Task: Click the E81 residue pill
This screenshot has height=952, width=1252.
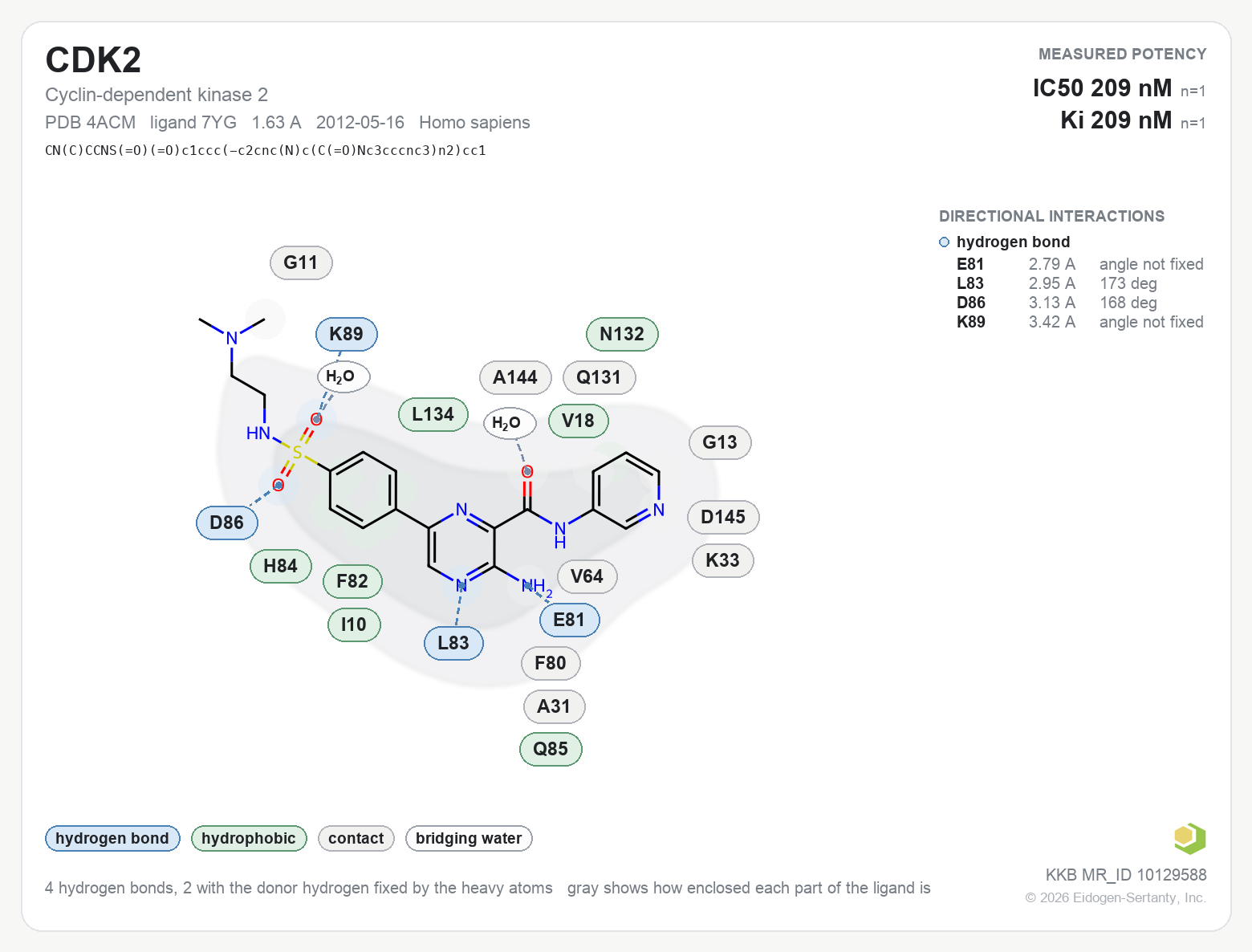Action: pyautogui.click(x=569, y=620)
